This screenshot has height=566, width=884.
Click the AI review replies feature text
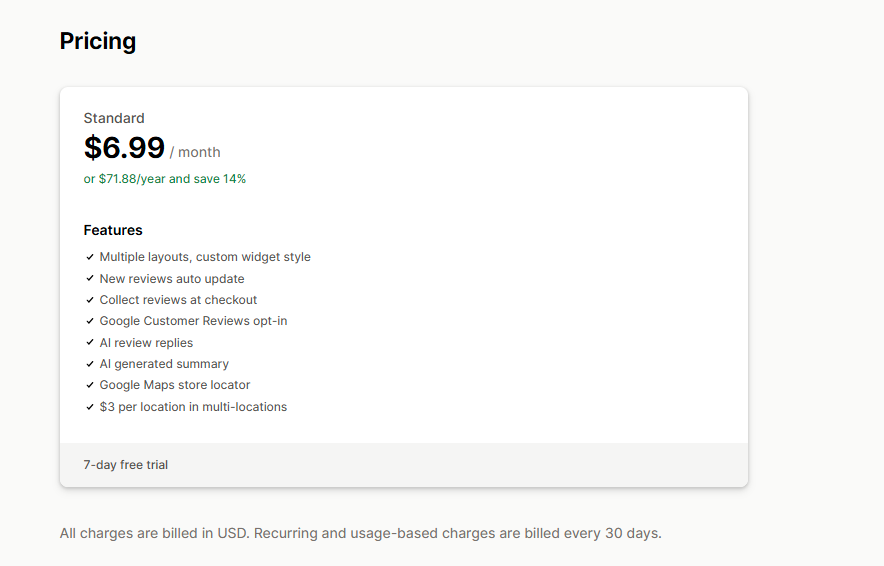click(x=146, y=343)
